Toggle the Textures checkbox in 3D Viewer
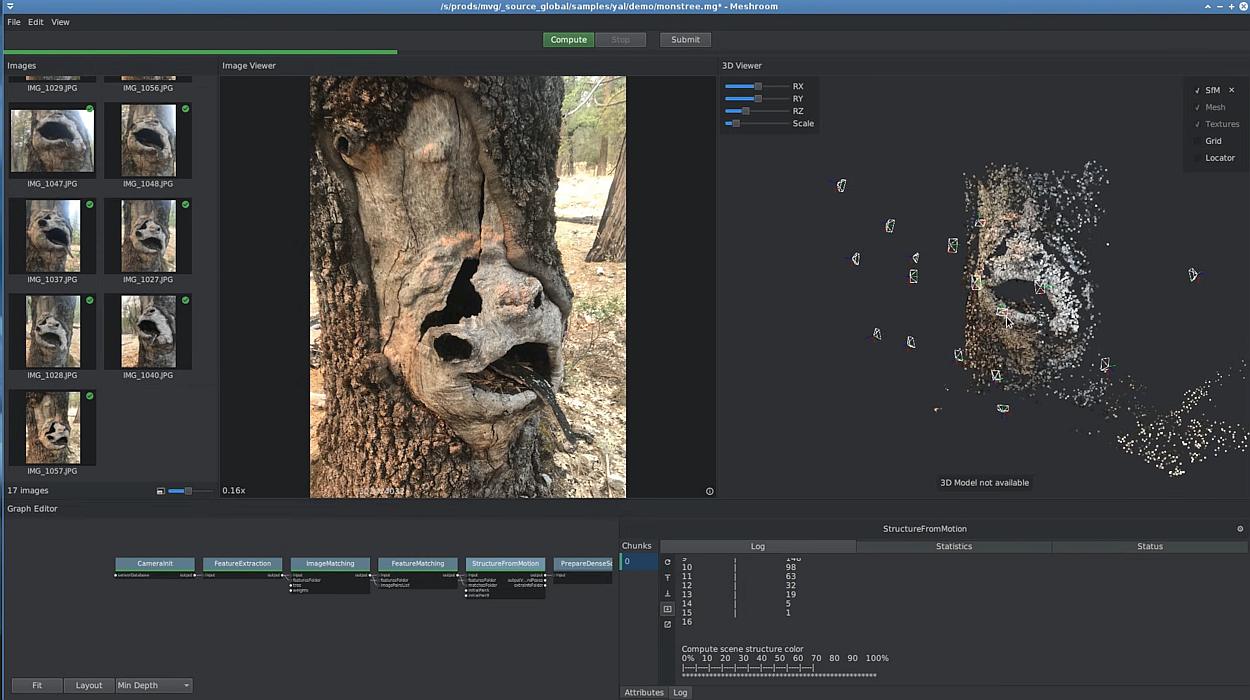Screen dimensions: 1250x700 [x=1197, y=124]
